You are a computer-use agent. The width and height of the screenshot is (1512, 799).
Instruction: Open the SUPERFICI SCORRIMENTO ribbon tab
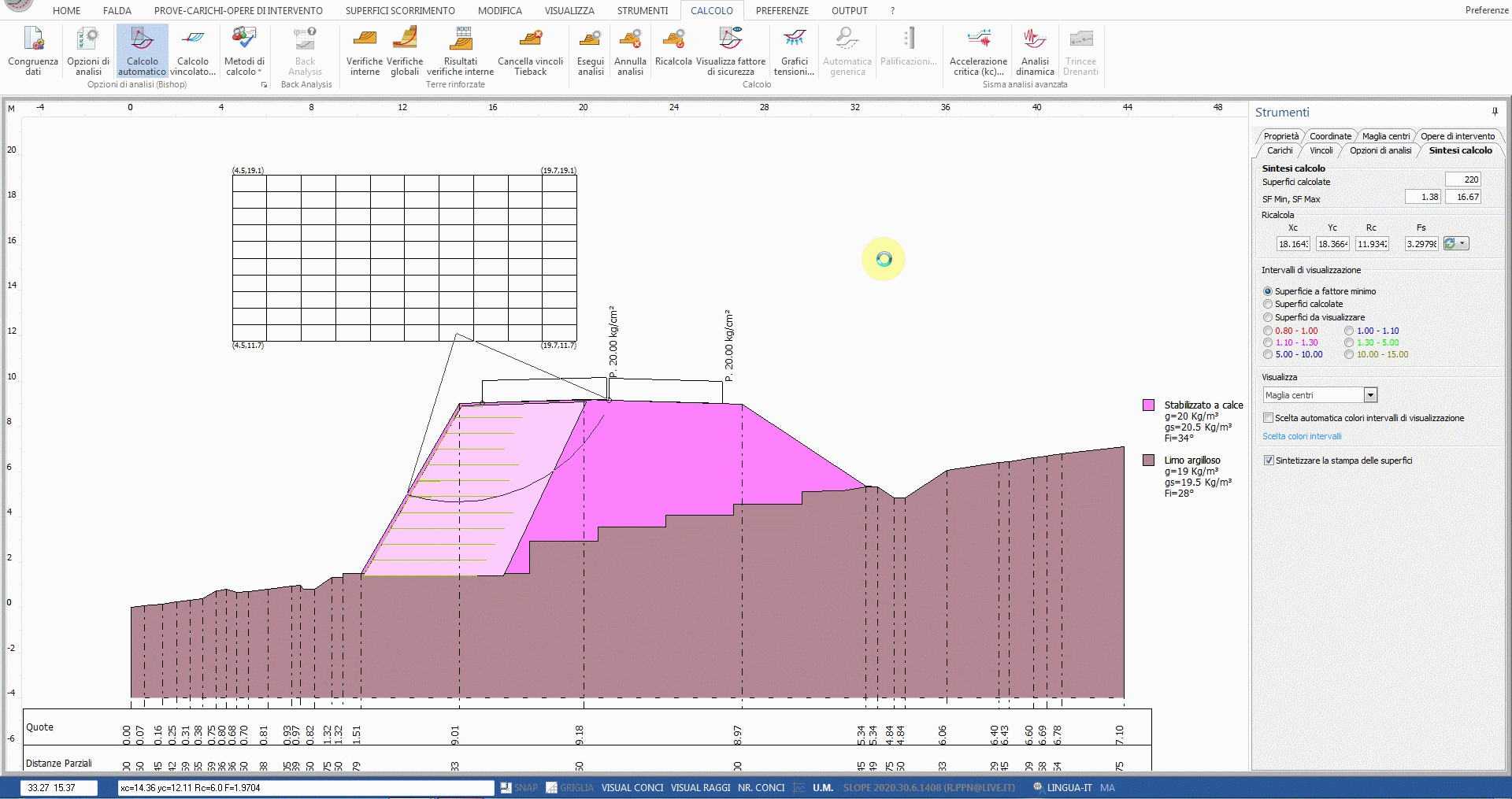click(400, 11)
